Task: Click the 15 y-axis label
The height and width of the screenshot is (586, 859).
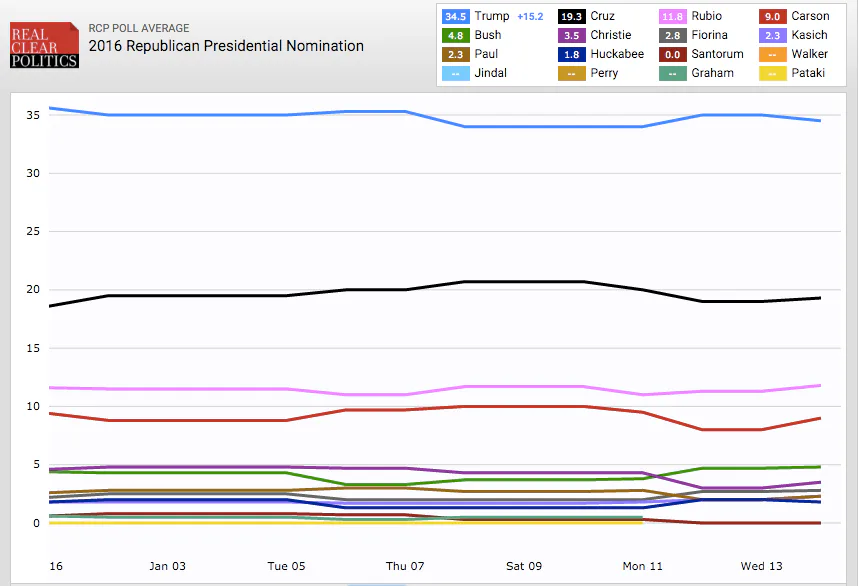Action: point(33,348)
